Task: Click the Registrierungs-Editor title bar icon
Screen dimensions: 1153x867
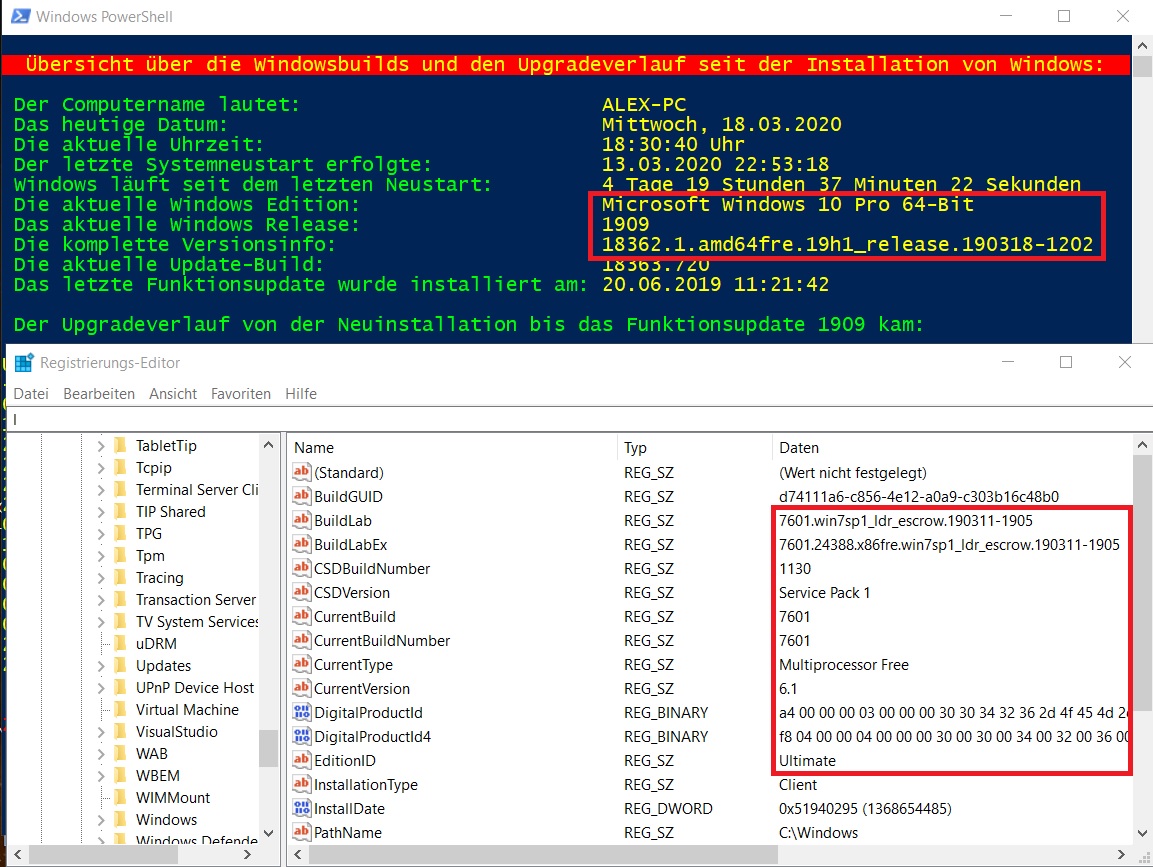Action: 24,363
